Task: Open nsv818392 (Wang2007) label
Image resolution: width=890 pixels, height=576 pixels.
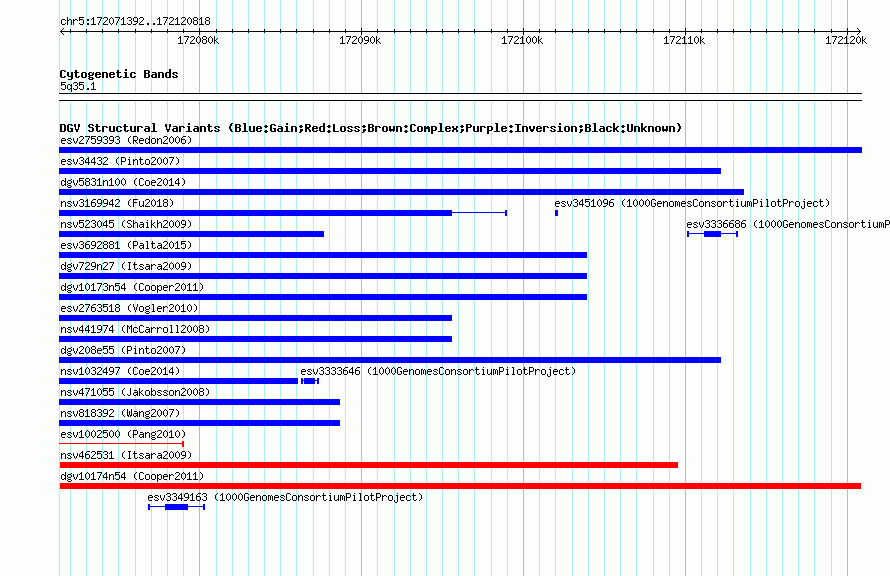Action: (120, 413)
